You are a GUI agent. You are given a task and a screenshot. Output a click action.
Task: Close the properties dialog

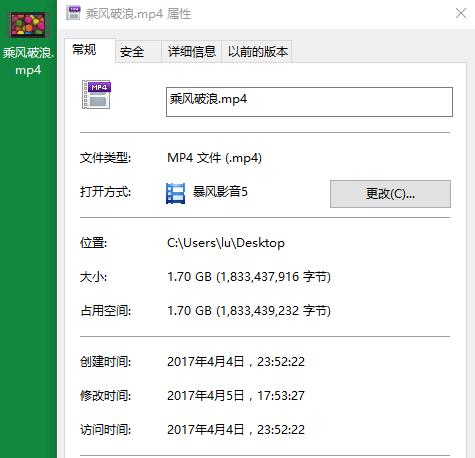coord(461,13)
